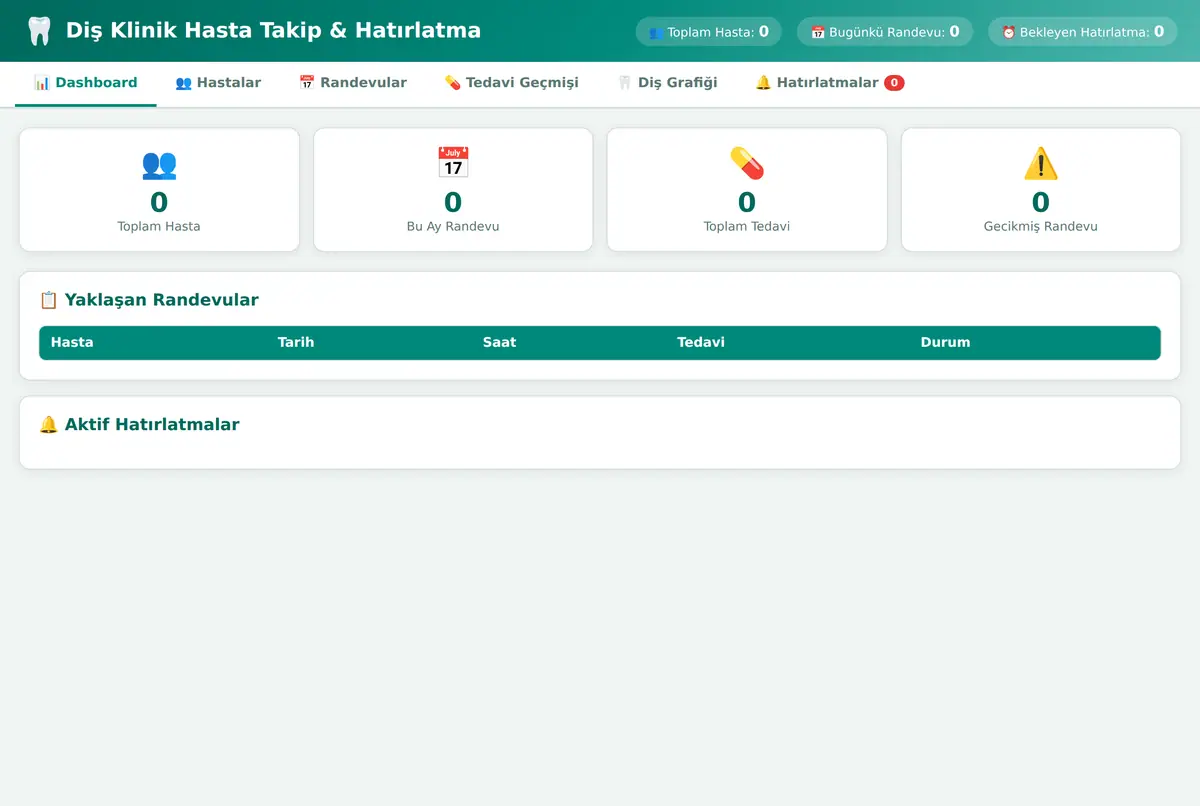Viewport: 1200px width, 806px height.
Task: Click the red Hatırlatmalar count badge
Action: (894, 83)
